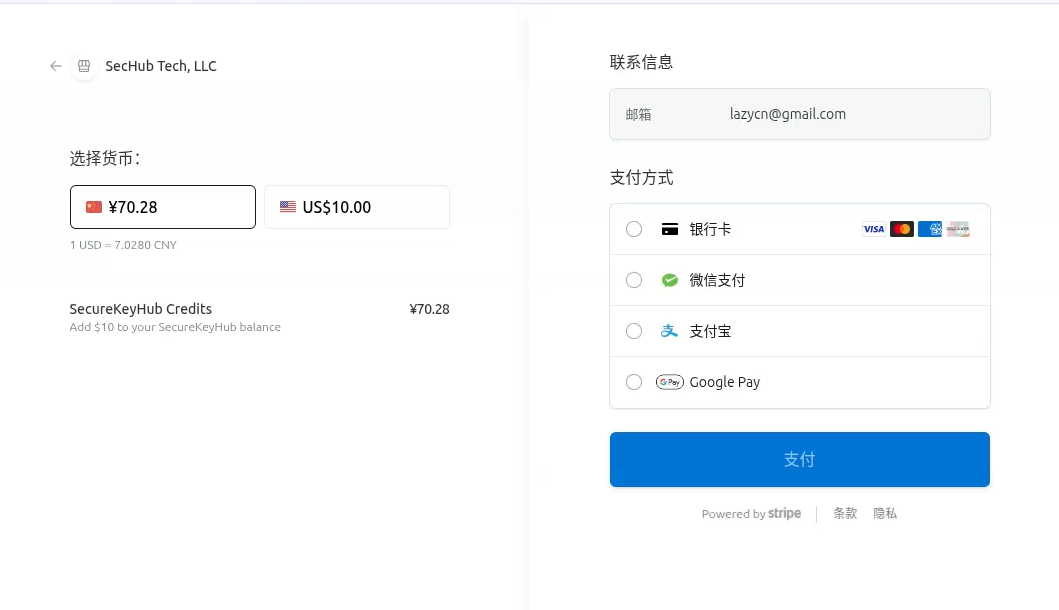
Task: Choose the ¥70.28 CNY currency option
Action: point(163,207)
